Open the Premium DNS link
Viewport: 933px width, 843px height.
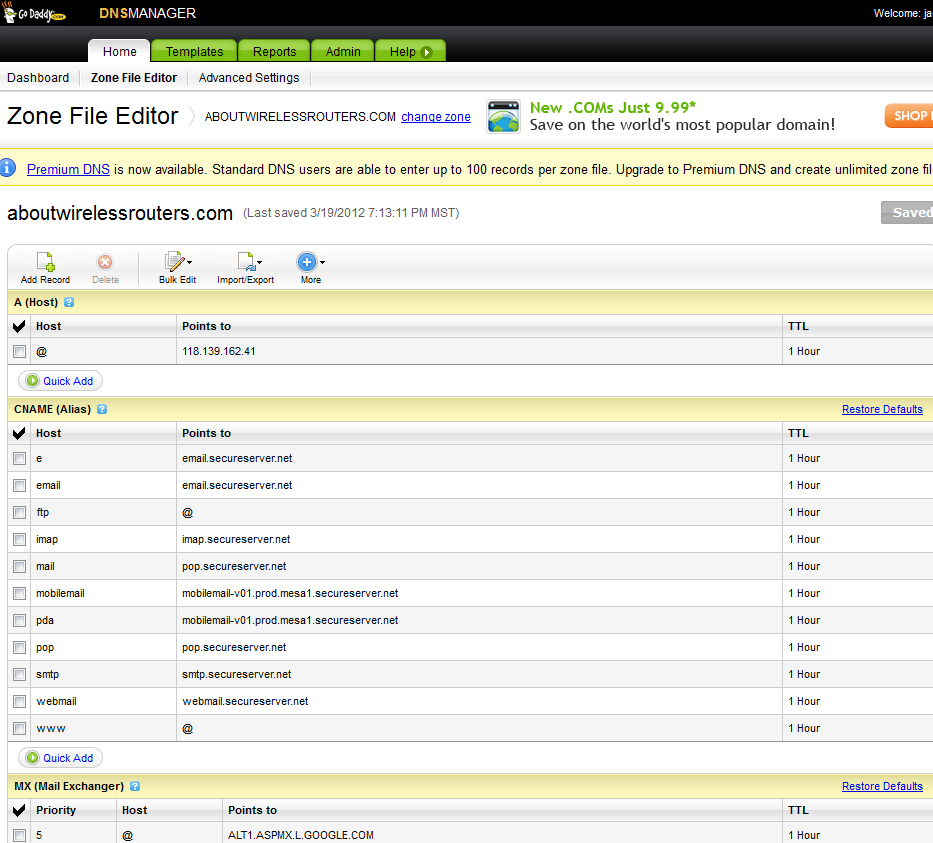[68, 170]
